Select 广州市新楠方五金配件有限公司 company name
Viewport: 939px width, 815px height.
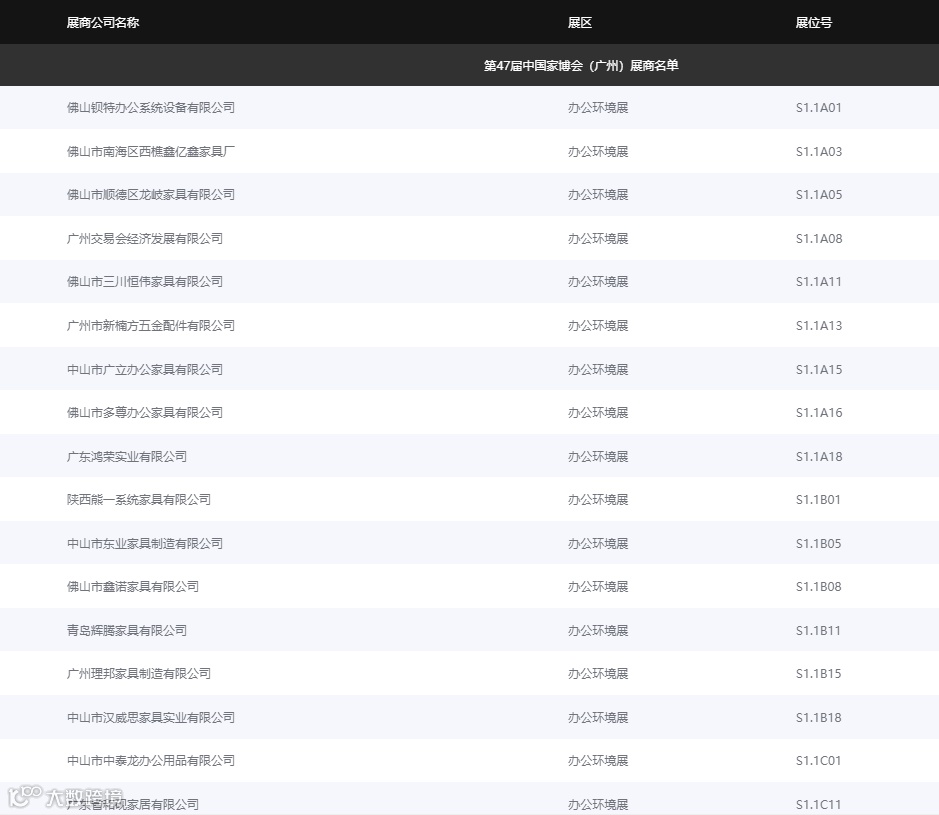point(151,325)
